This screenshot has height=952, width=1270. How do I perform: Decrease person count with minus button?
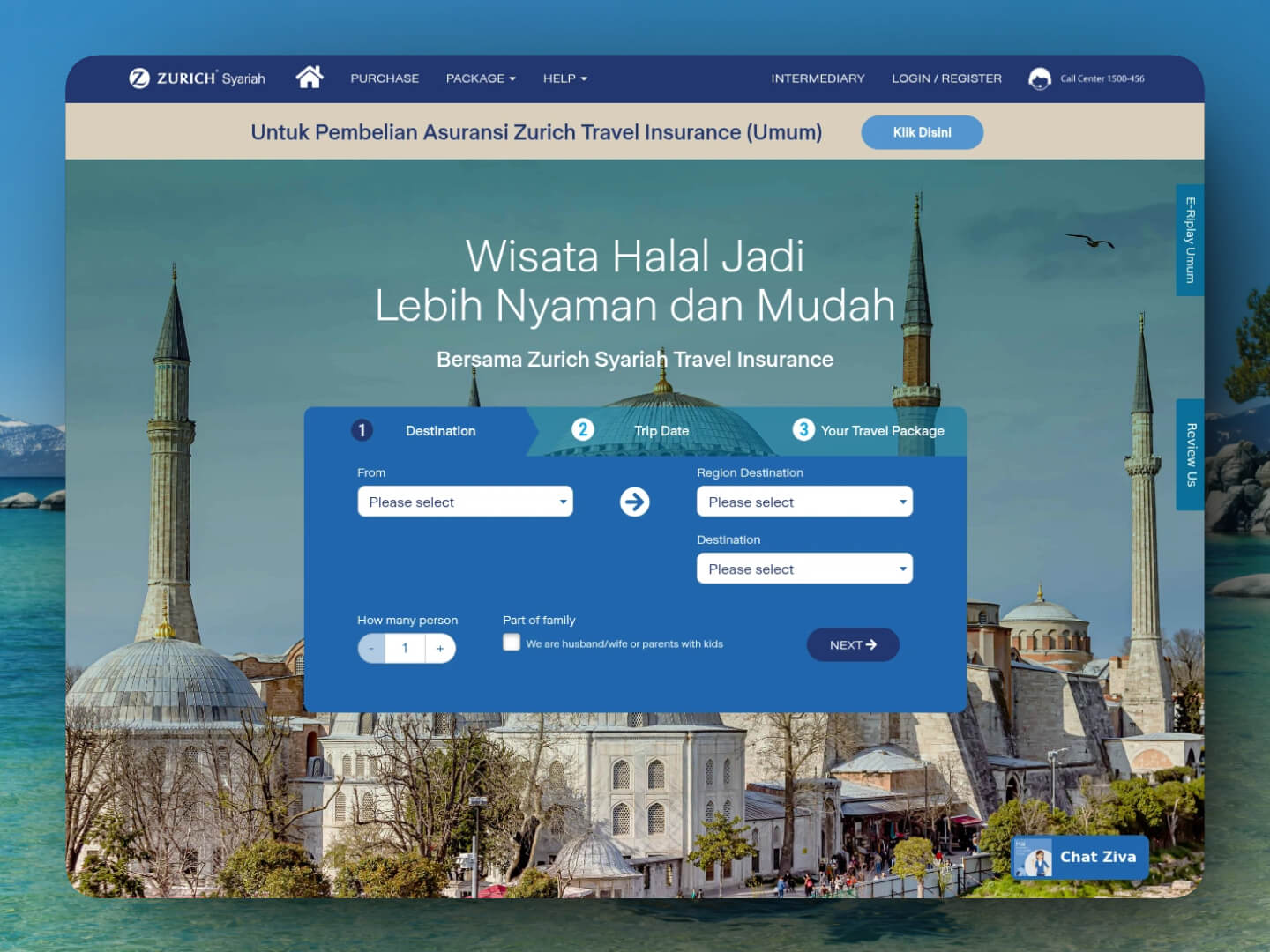[372, 649]
